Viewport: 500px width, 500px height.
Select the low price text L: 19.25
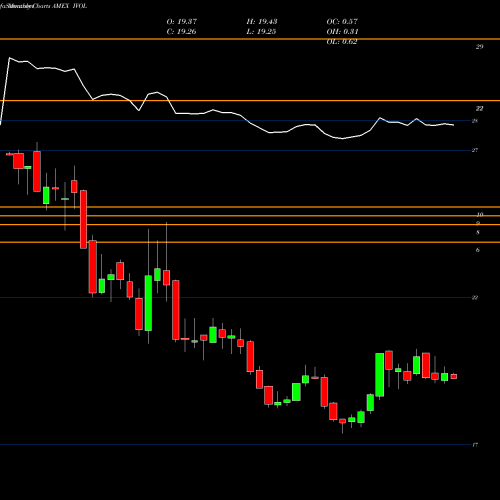coord(261,32)
